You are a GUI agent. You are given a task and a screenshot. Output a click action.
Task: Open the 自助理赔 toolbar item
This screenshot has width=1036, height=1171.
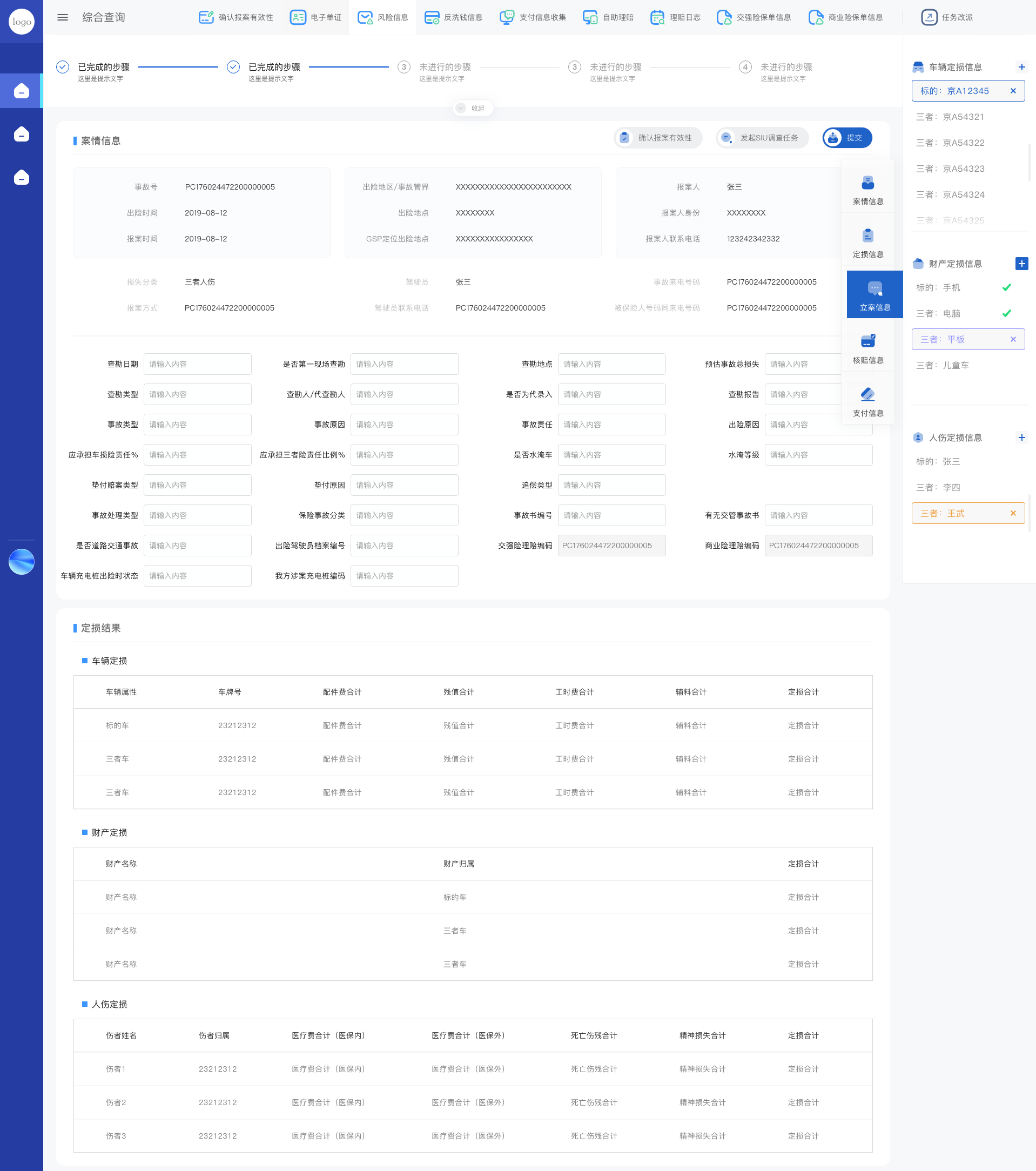click(608, 17)
